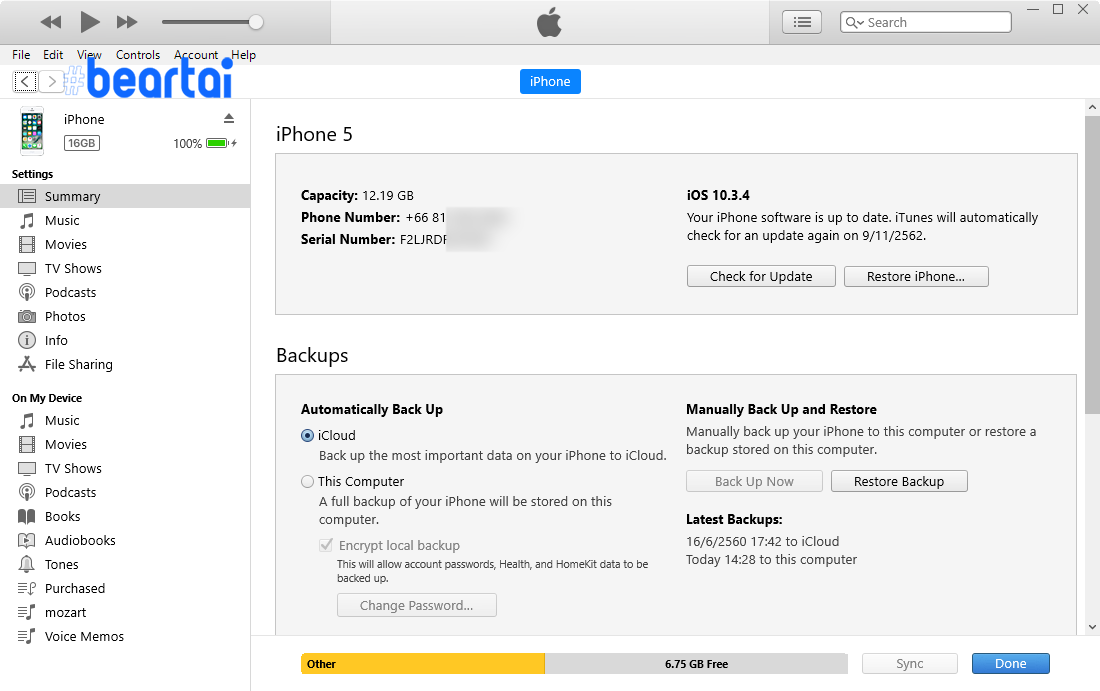Open the File menu
This screenshot has width=1100, height=691.
tap(21, 55)
